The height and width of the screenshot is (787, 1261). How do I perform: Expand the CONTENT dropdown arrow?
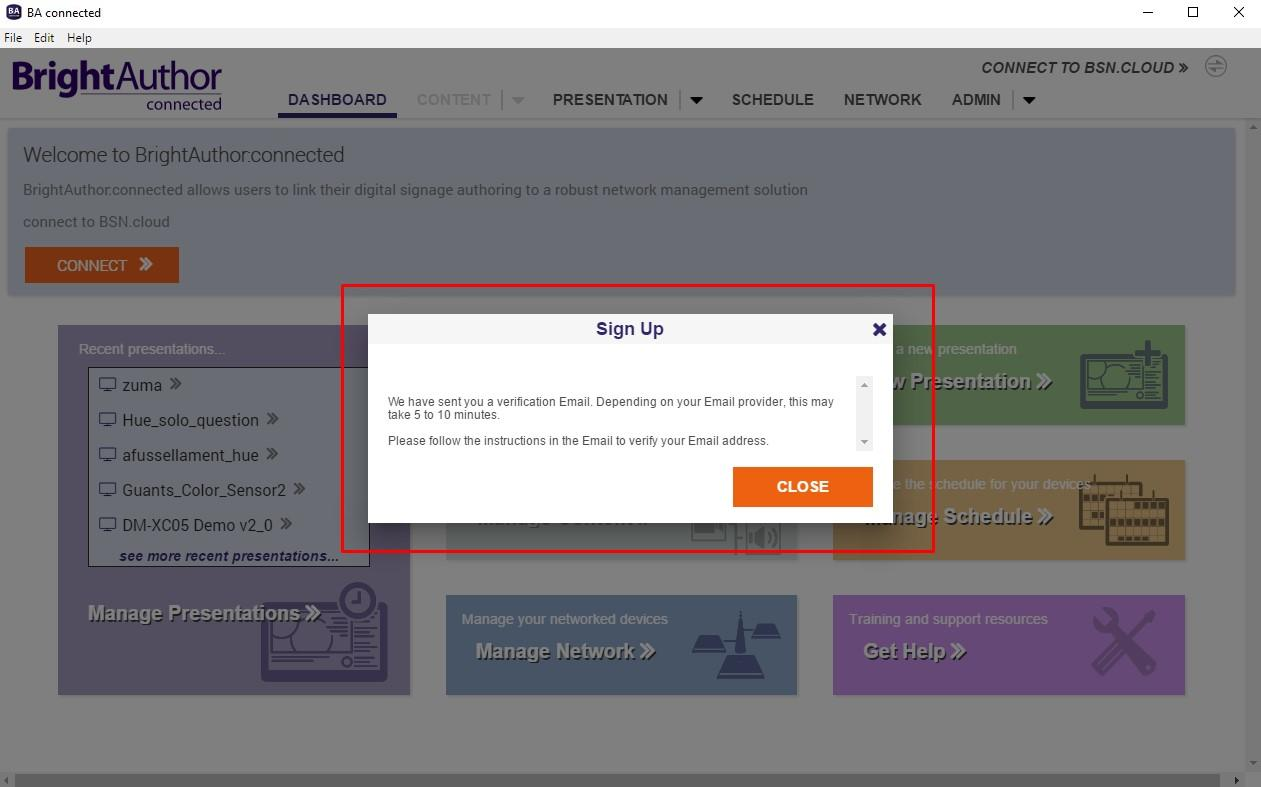click(518, 100)
